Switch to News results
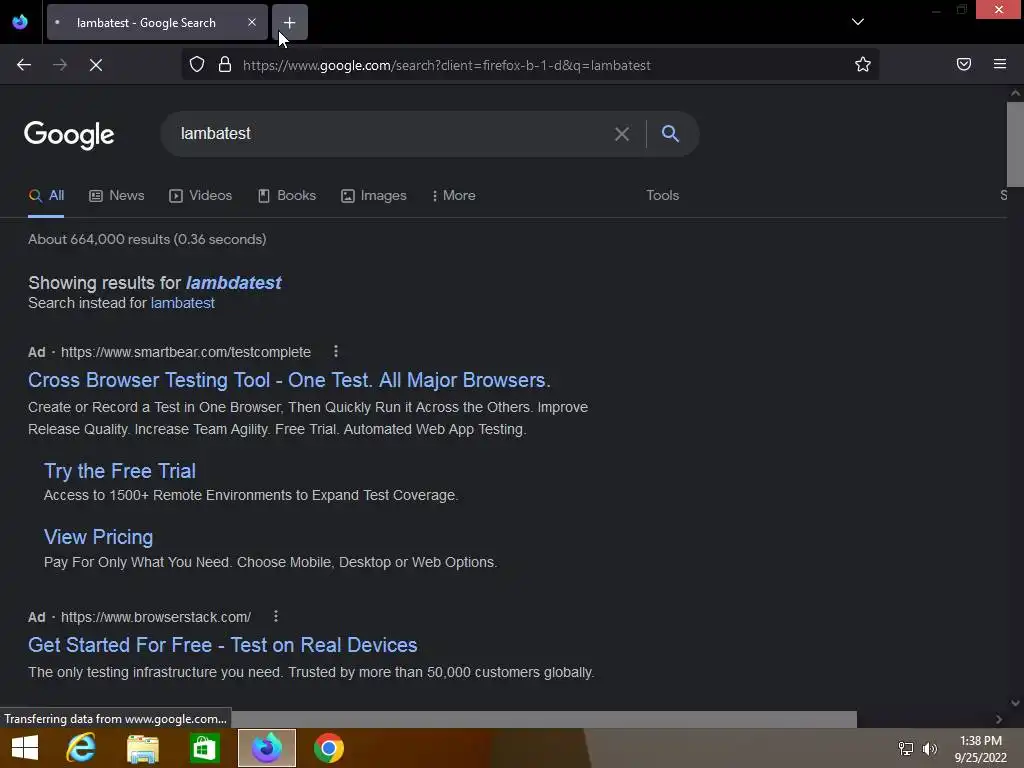The width and height of the screenshot is (1024, 768). click(117, 196)
